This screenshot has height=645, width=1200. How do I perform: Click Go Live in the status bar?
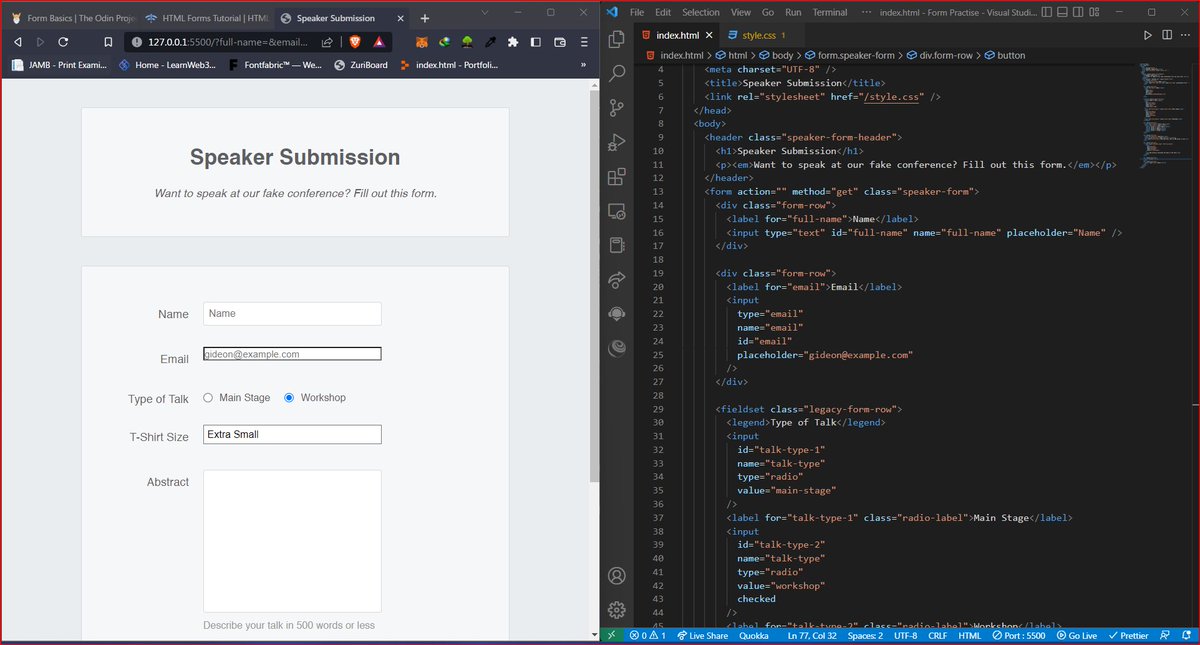click(1076, 635)
